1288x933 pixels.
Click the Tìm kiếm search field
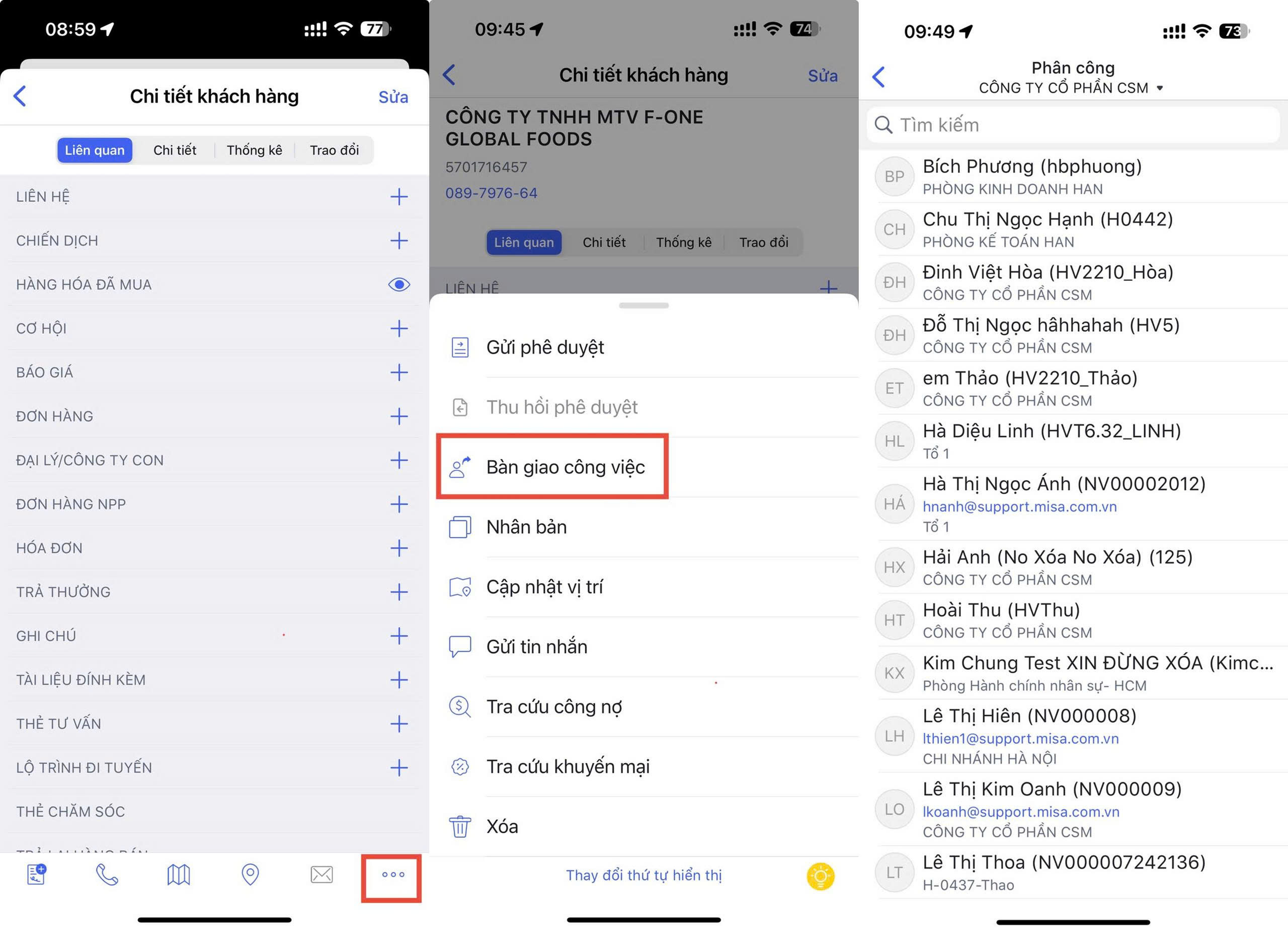click(1073, 125)
